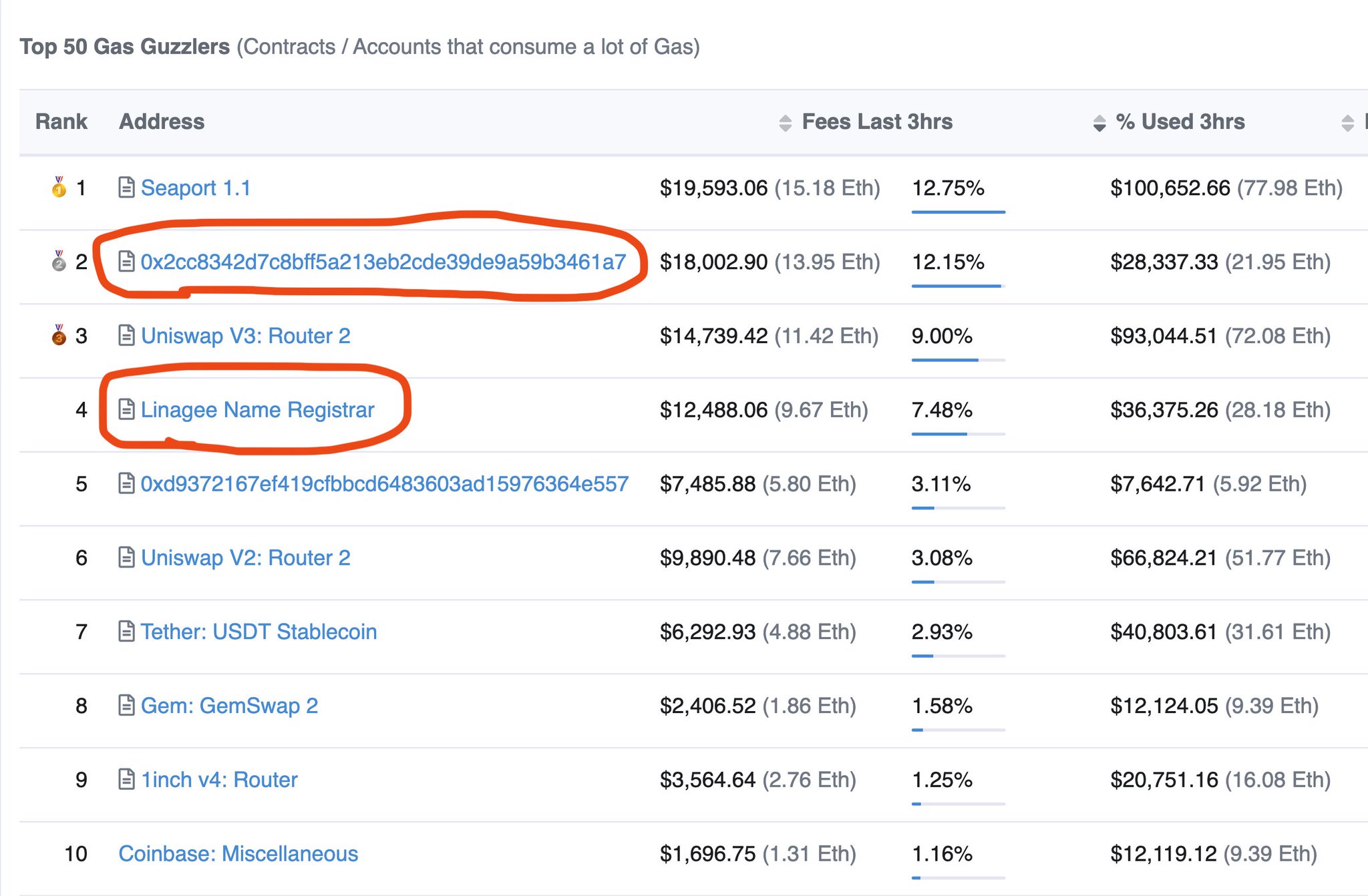Click contract icon beside 0x2cc8342d7c8bff5a address
This screenshot has height=896, width=1368.
[x=126, y=262]
